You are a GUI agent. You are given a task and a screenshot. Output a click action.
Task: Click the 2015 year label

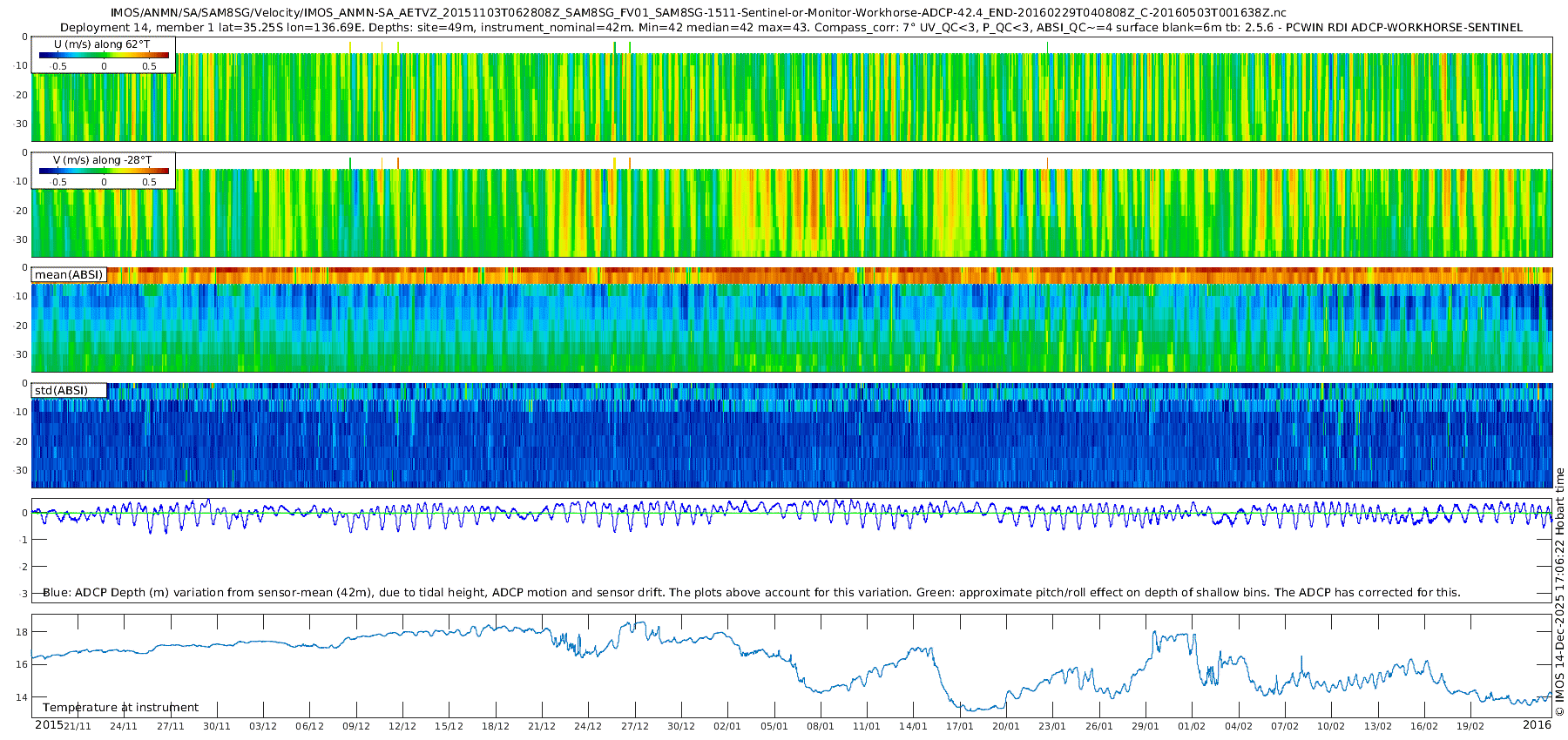click(x=48, y=725)
